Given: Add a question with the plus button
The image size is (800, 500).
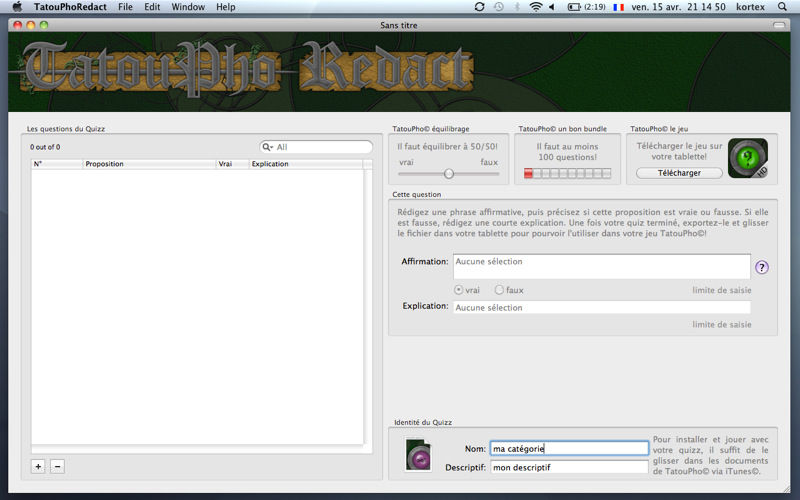Looking at the screenshot, I should [x=38, y=466].
